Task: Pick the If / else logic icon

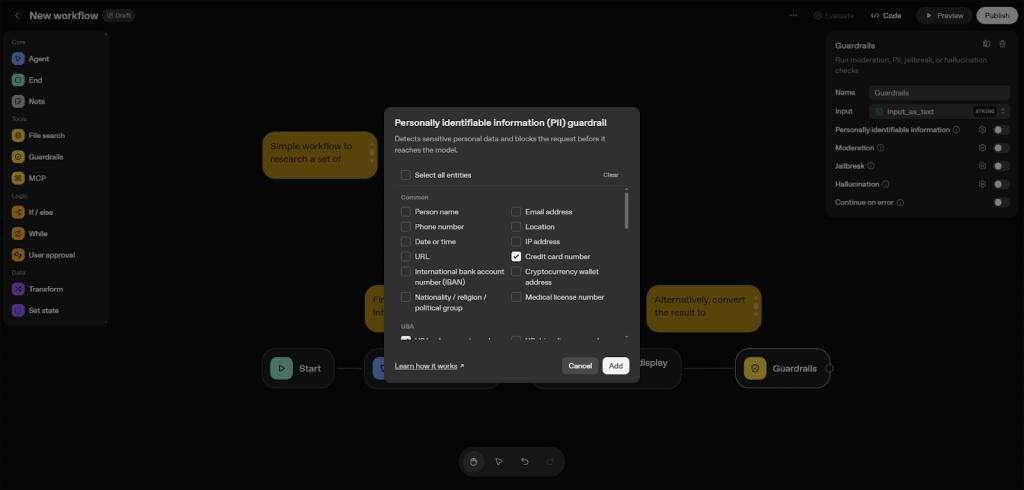Action: (18, 212)
